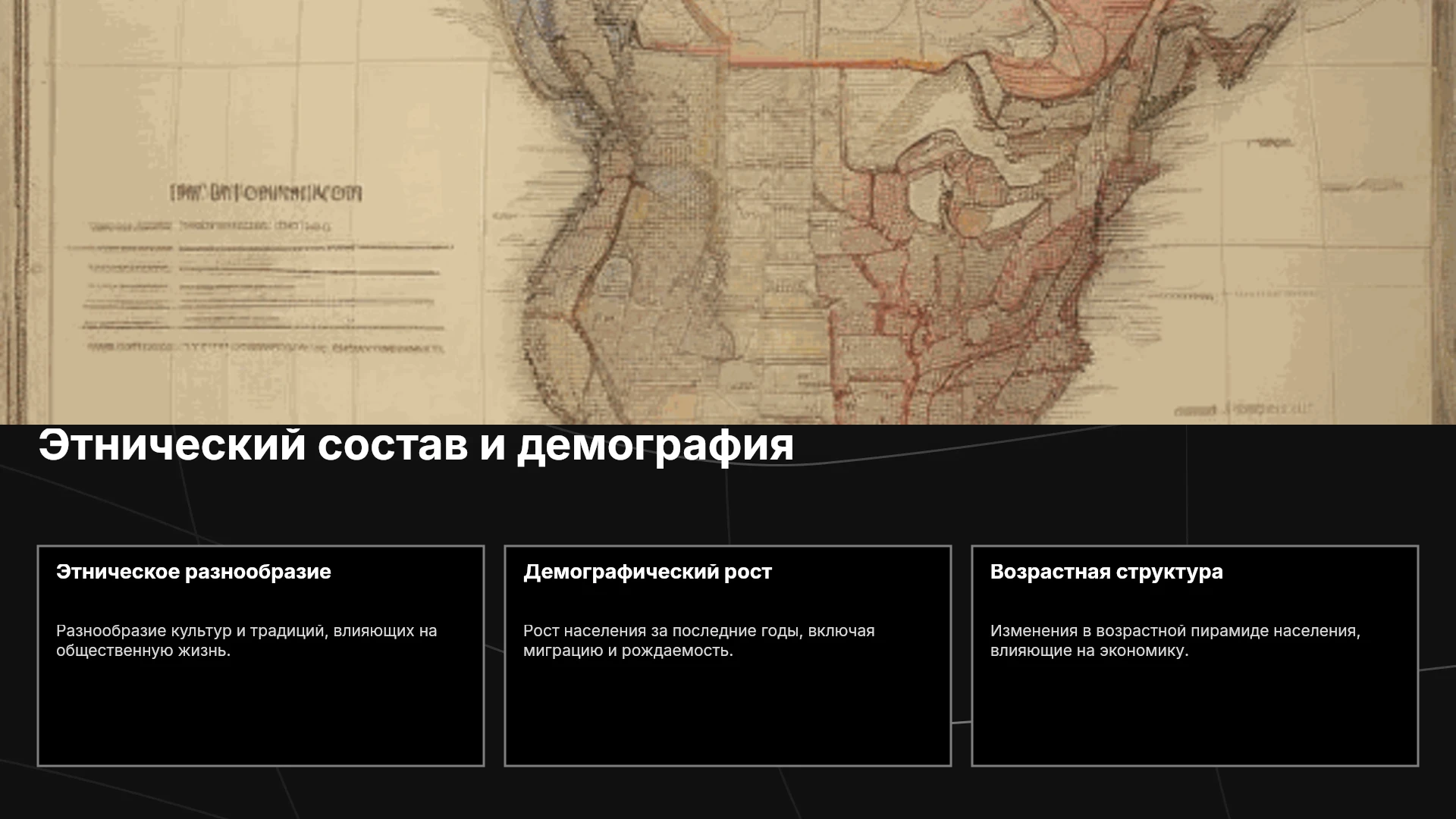Select the Демографический рост card heading

(x=648, y=572)
